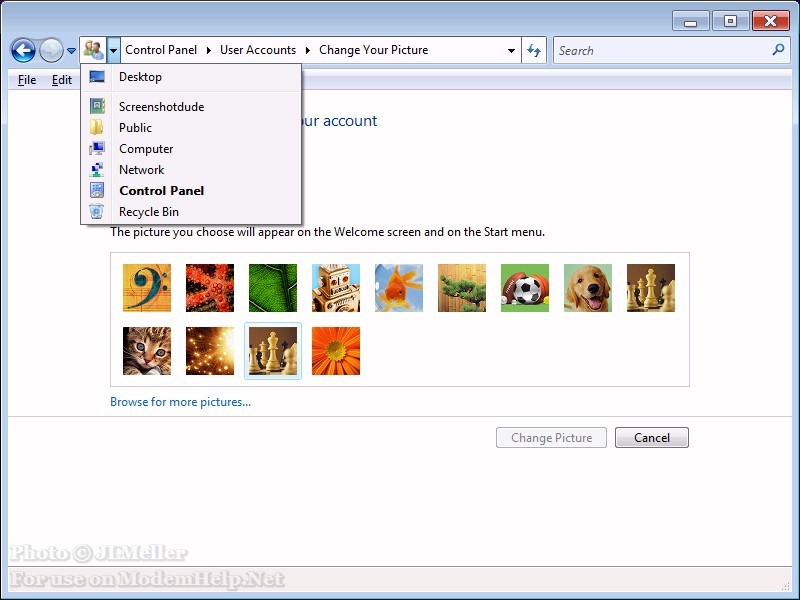Screen dimensions: 800x600
Task: Expand the arrow after Control Panel breadcrumb
Action: (x=208, y=50)
